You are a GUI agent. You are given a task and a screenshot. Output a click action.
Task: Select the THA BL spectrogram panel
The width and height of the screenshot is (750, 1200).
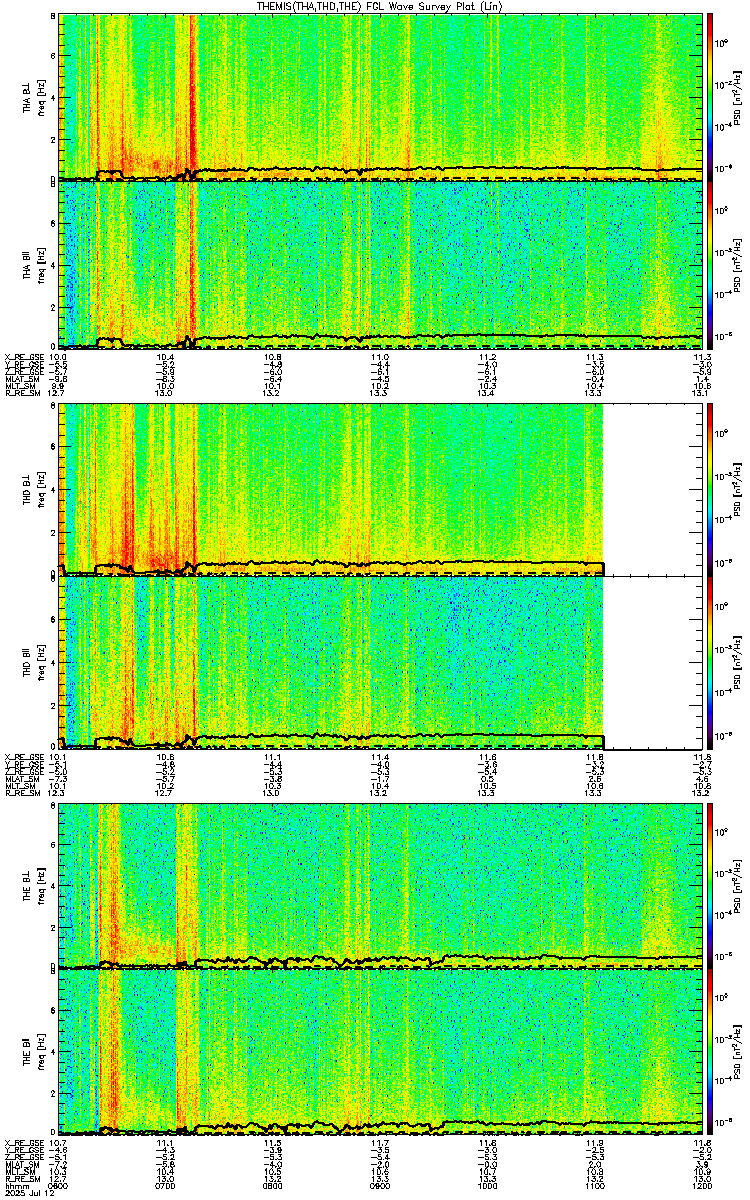pyautogui.click(x=380, y=97)
